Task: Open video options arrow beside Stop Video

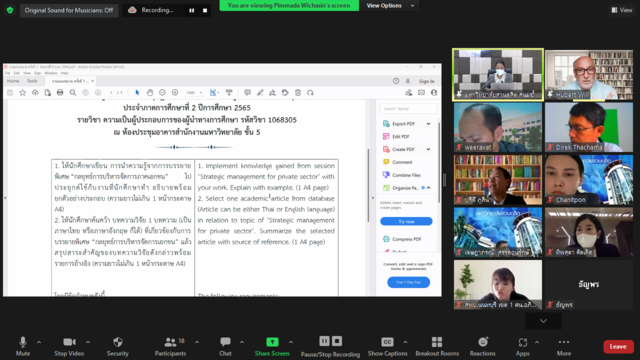Action: 88,342
